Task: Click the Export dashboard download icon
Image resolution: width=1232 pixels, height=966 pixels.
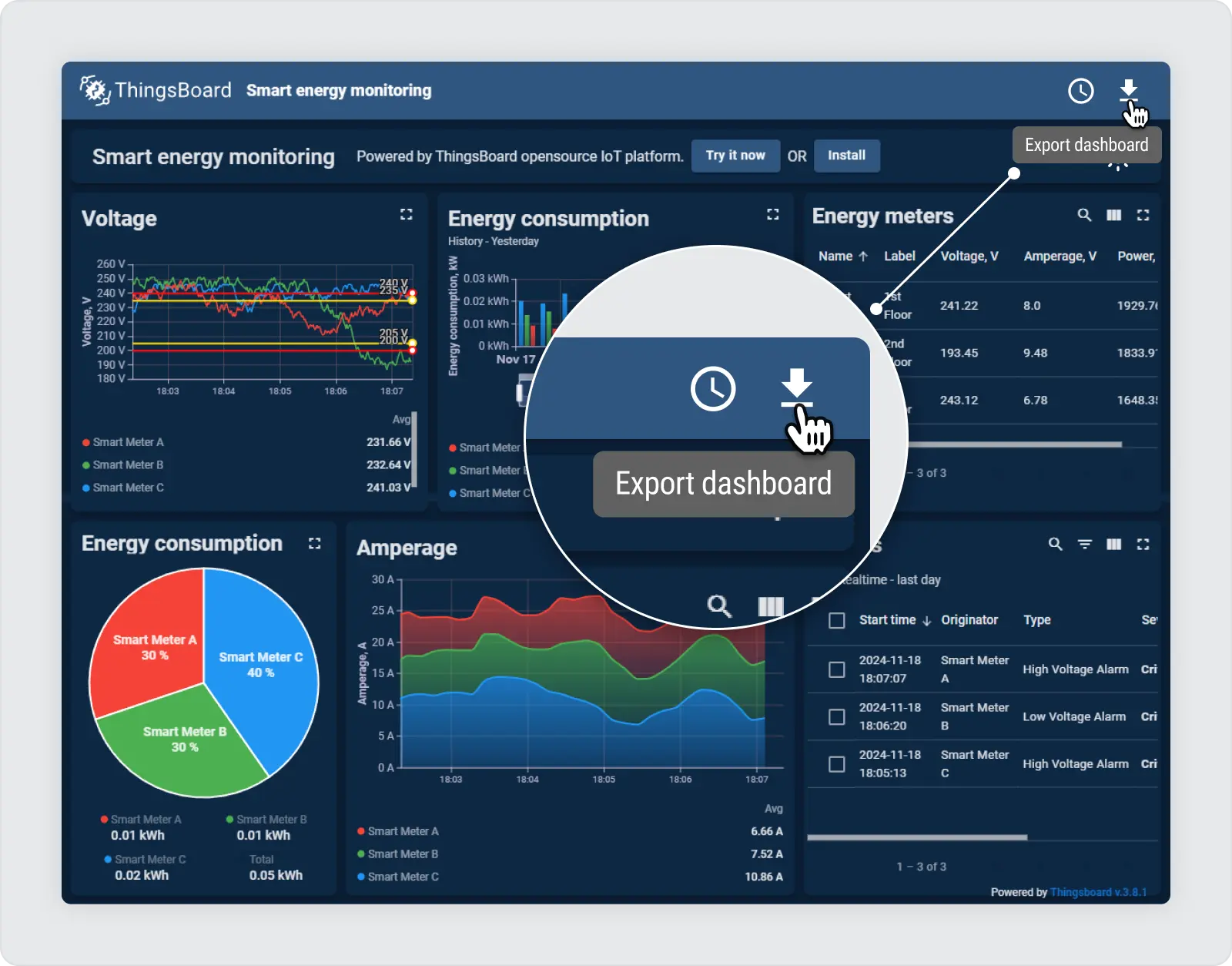Action: [1128, 90]
